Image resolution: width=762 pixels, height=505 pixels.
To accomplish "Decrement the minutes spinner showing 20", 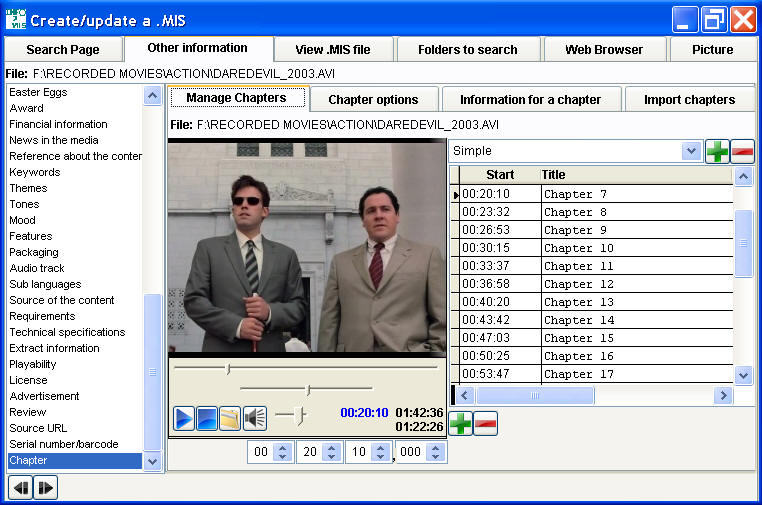I will coord(331,456).
